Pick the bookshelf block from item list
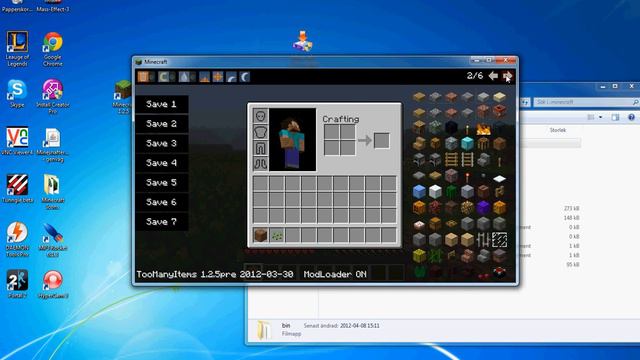The height and width of the screenshot is (360, 640). pyautogui.click(x=419, y=128)
